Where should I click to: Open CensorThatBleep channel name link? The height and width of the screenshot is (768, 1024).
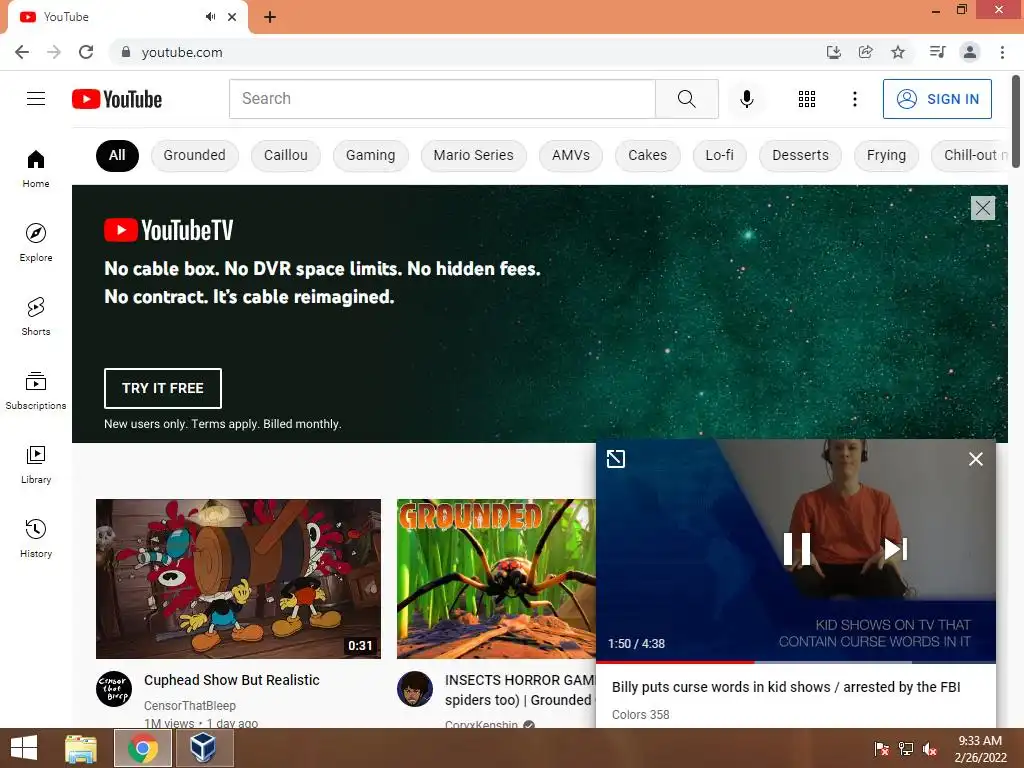[190, 705]
